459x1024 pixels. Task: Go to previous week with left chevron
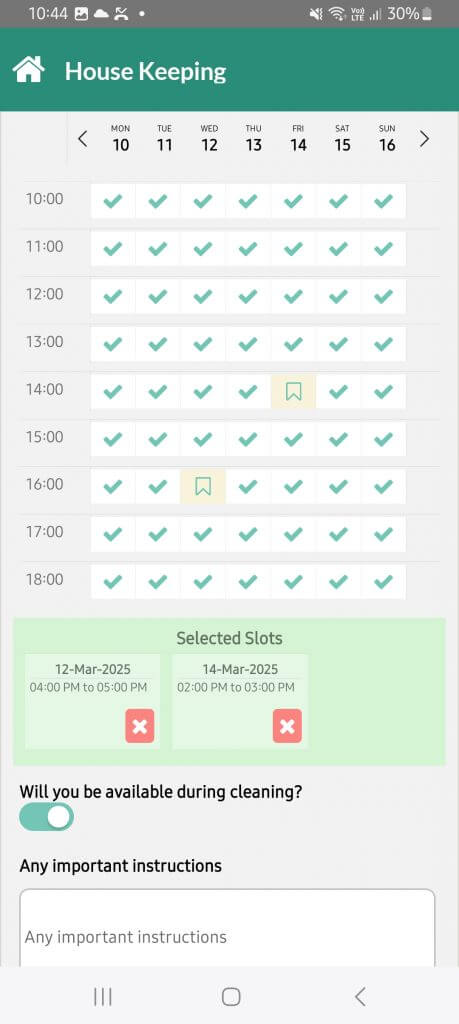(82, 138)
